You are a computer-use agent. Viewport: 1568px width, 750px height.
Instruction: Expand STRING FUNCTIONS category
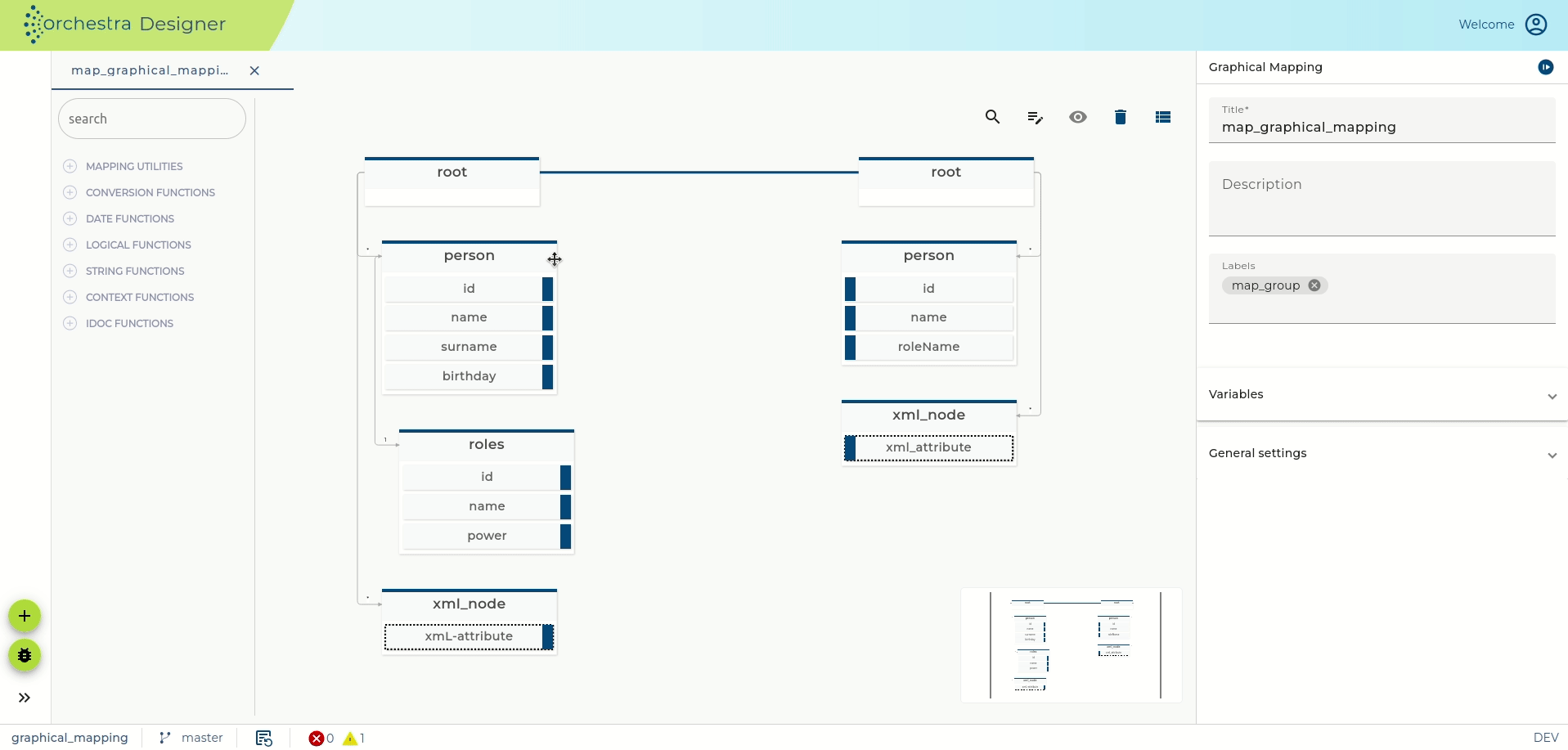click(x=70, y=271)
